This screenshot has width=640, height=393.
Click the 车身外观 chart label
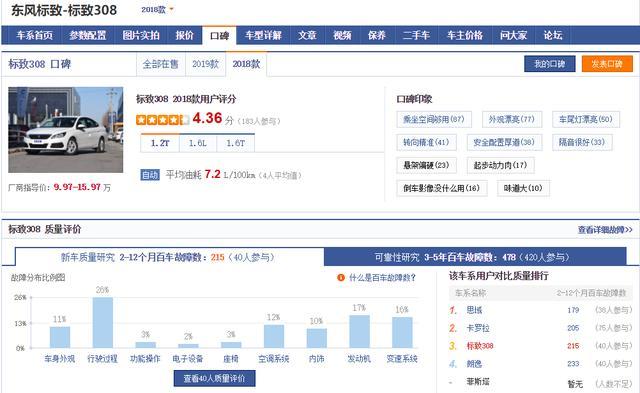[60, 359]
